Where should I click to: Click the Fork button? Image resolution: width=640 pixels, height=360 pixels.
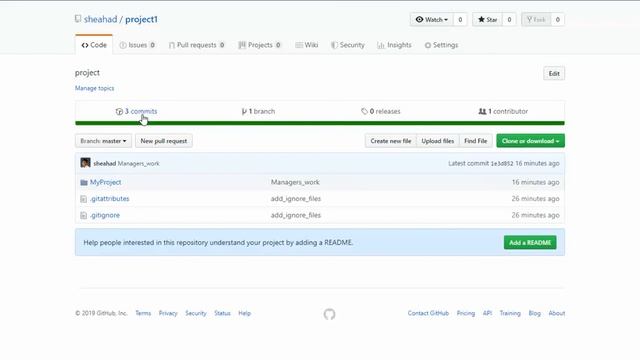tap(536, 20)
